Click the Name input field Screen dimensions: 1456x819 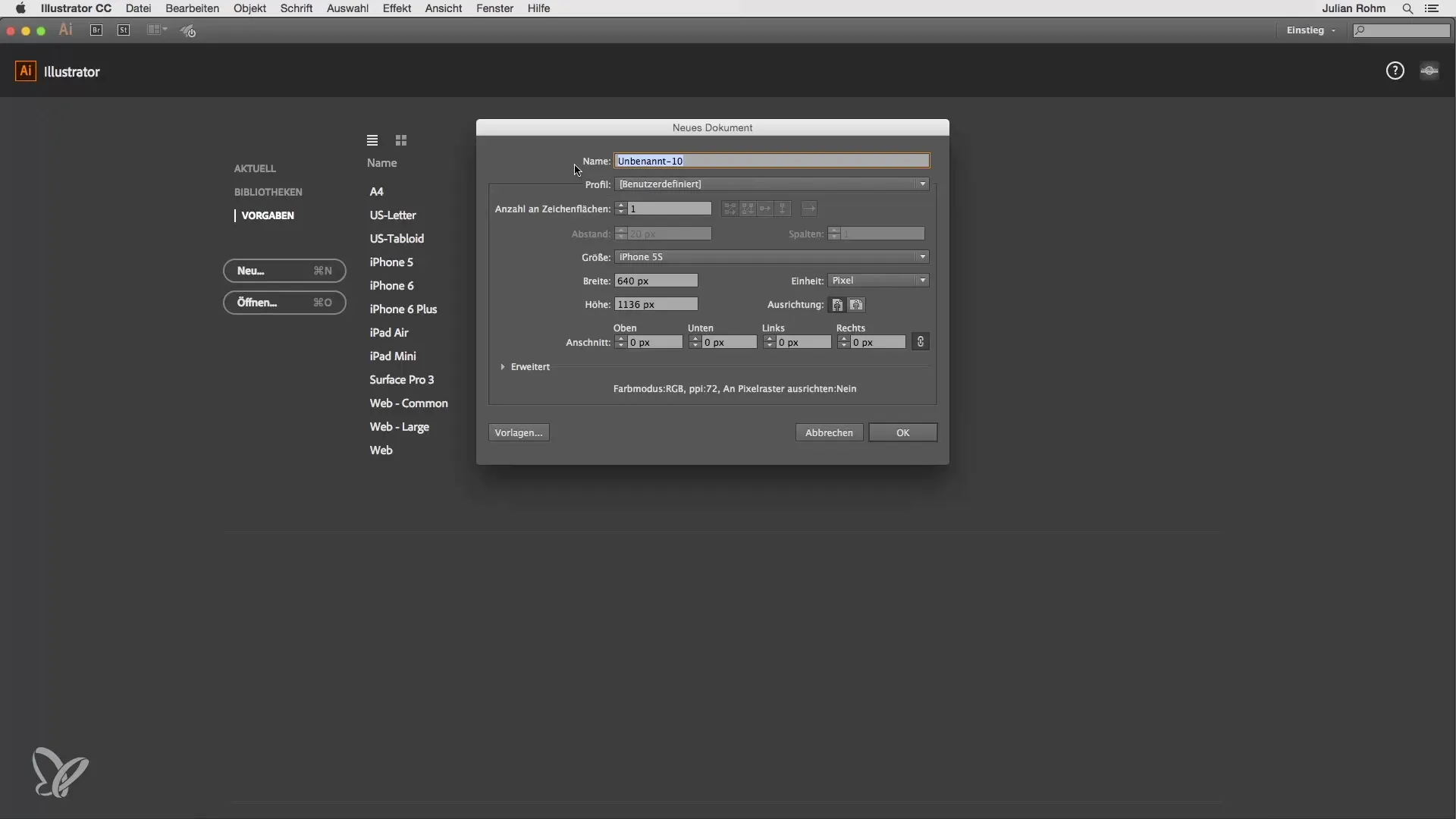[772, 161]
